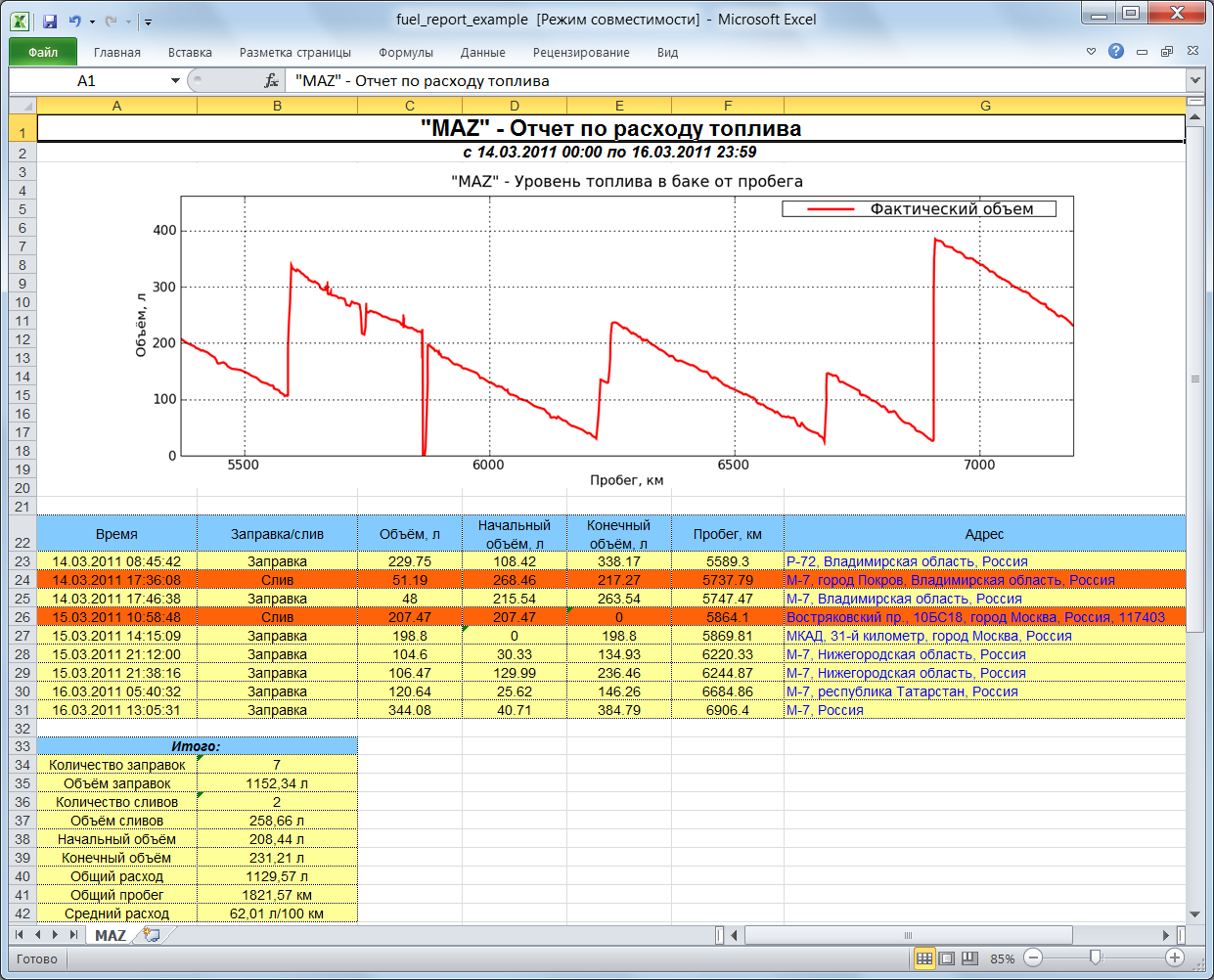Switch to the Главная ribbon tab
The height and width of the screenshot is (980, 1214).
[117, 53]
